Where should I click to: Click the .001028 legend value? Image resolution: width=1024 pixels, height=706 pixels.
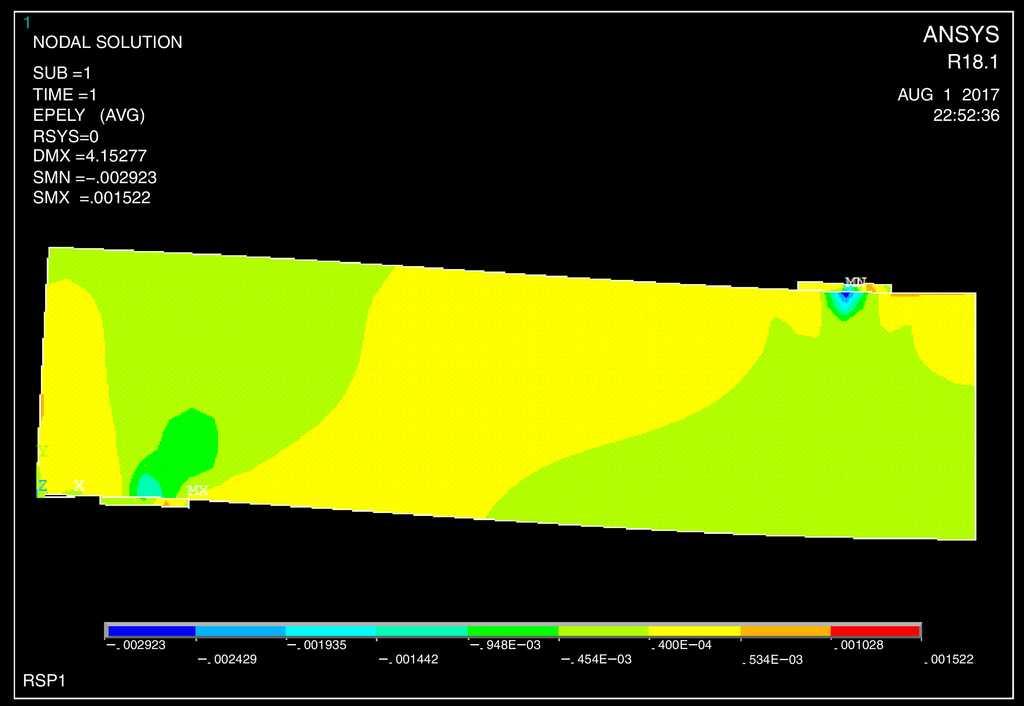coord(857,646)
